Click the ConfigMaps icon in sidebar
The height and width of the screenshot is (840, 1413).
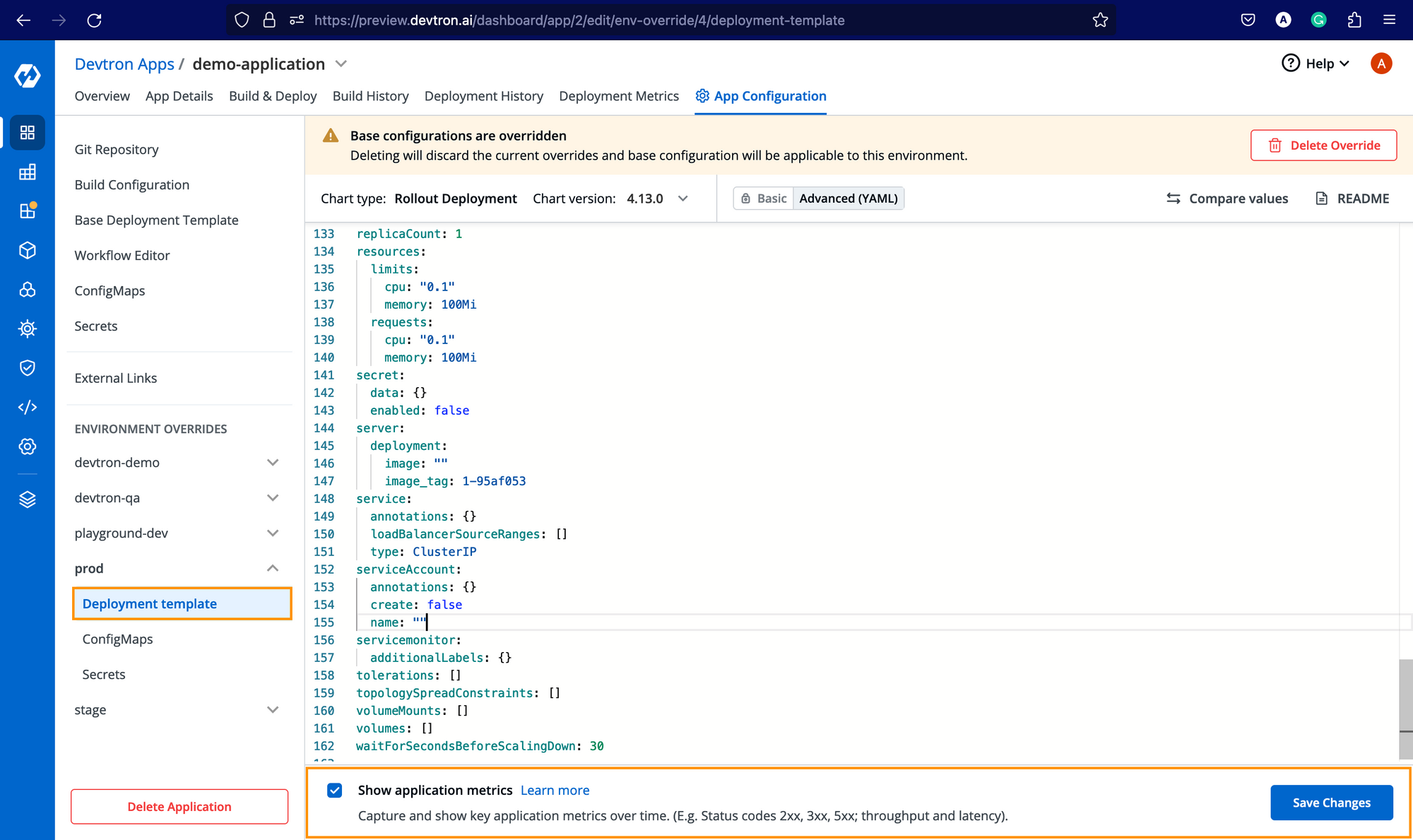pyautogui.click(x=27, y=289)
